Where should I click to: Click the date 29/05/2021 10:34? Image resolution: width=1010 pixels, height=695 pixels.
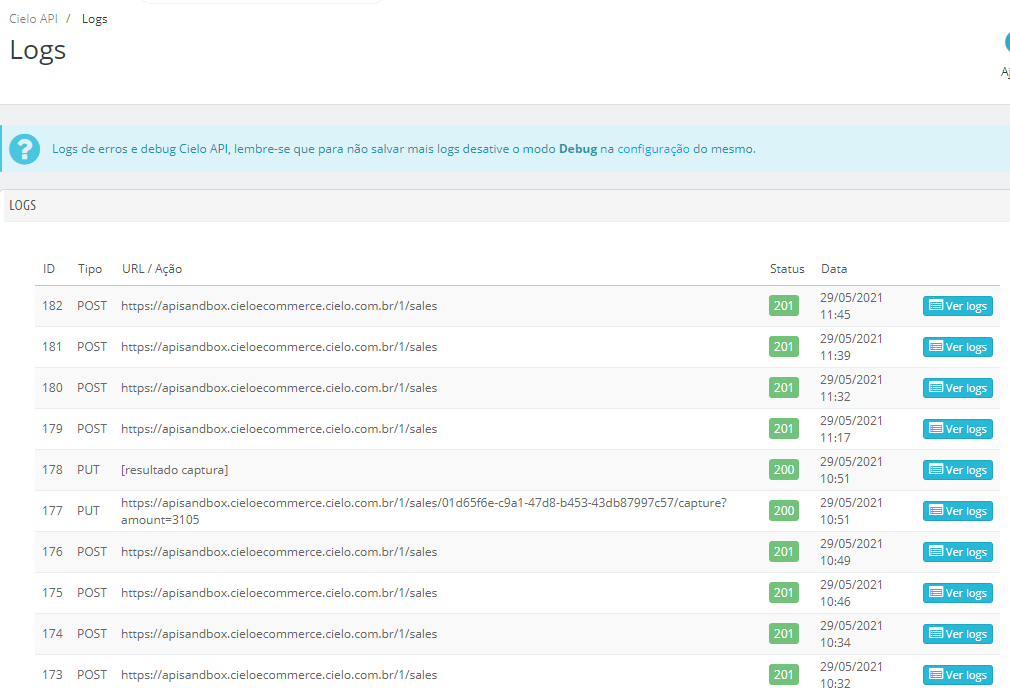(x=851, y=634)
